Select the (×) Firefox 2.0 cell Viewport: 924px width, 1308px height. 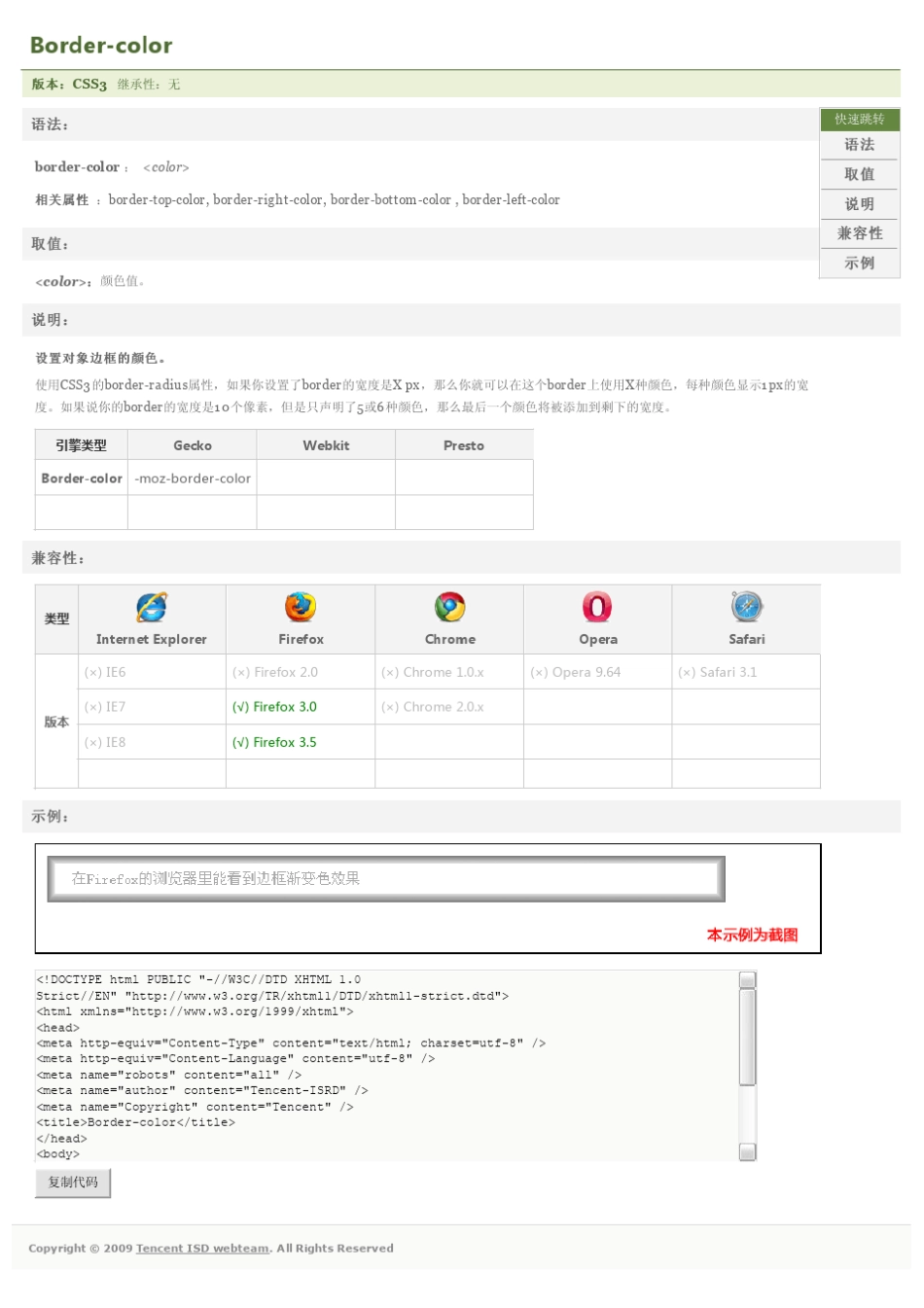click(301, 672)
